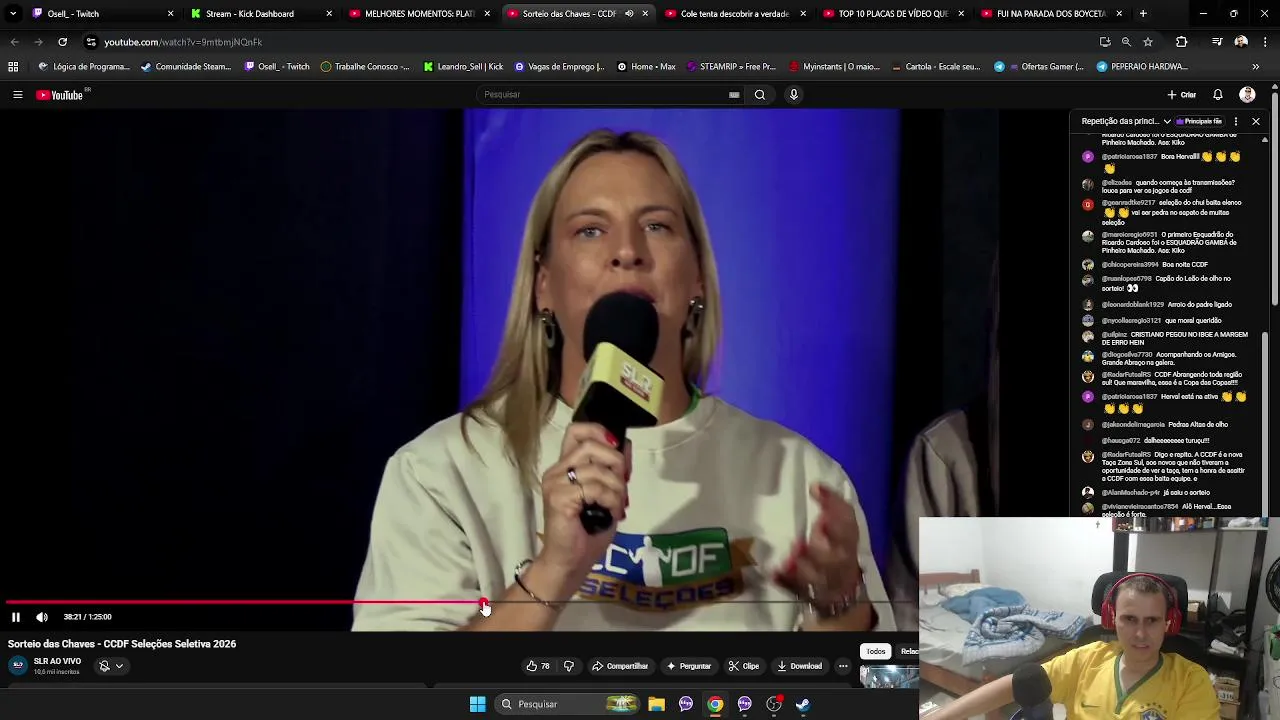Screen dimensions: 1280x720
Task: Open more actions ellipsis under video
Action: [843, 666]
